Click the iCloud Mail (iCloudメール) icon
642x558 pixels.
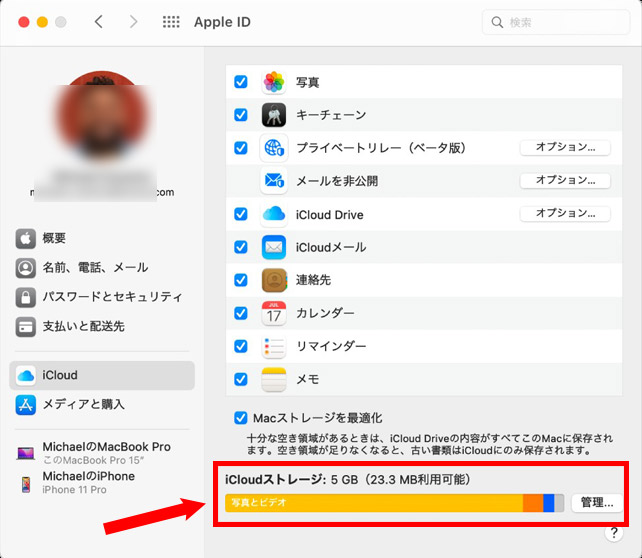click(x=274, y=247)
